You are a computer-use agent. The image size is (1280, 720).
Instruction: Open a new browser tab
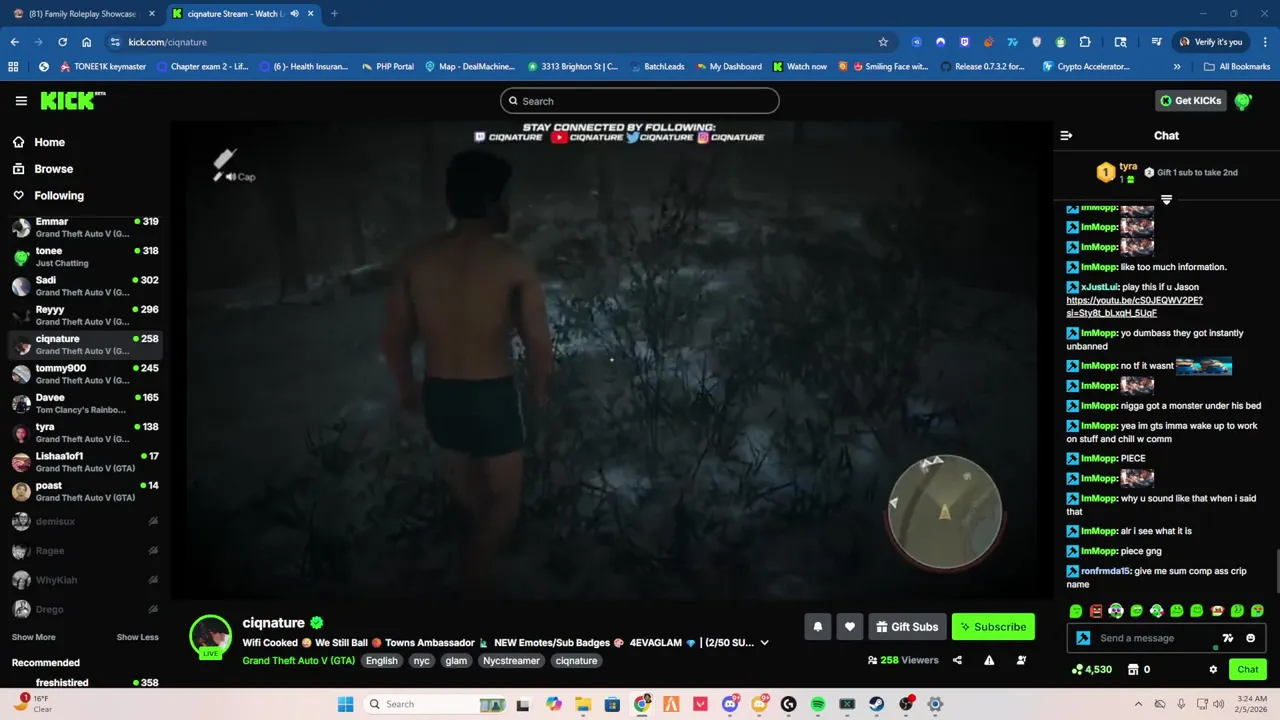[x=334, y=14]
